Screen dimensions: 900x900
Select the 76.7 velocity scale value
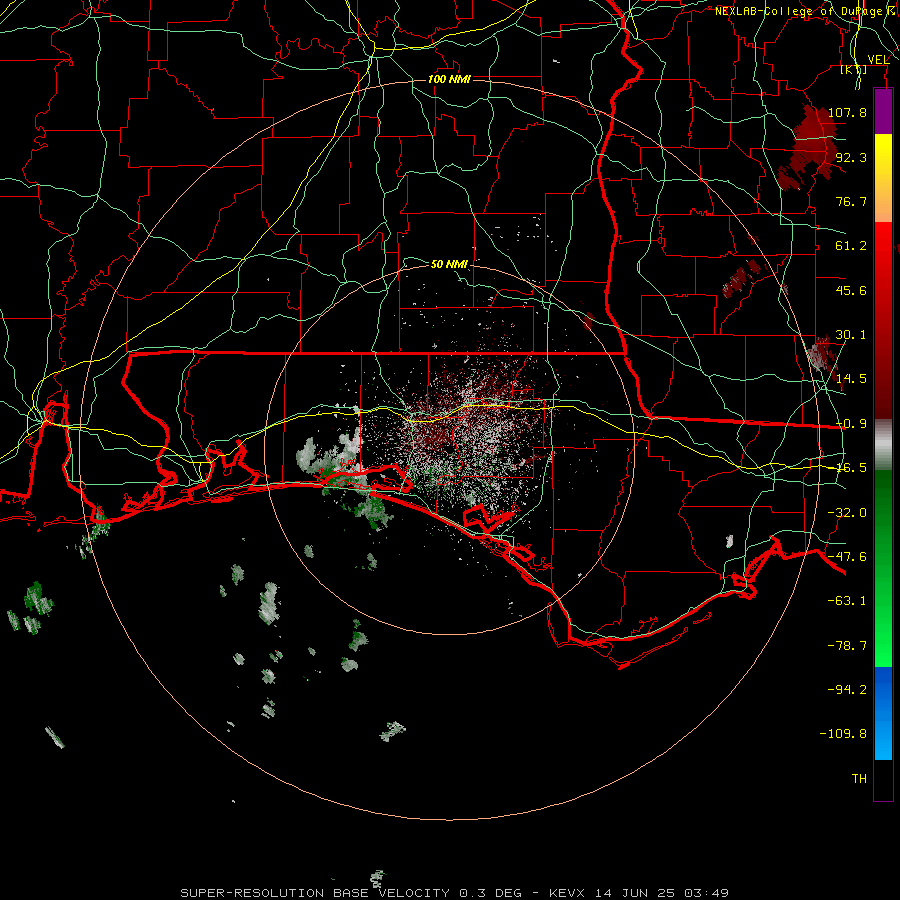pyautogui.click(x=851, y=201)
